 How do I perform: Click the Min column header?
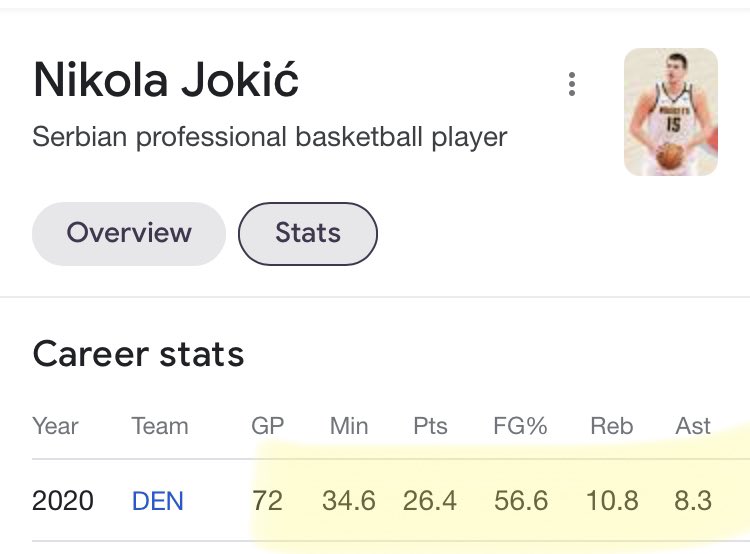[x=349, y=426]
